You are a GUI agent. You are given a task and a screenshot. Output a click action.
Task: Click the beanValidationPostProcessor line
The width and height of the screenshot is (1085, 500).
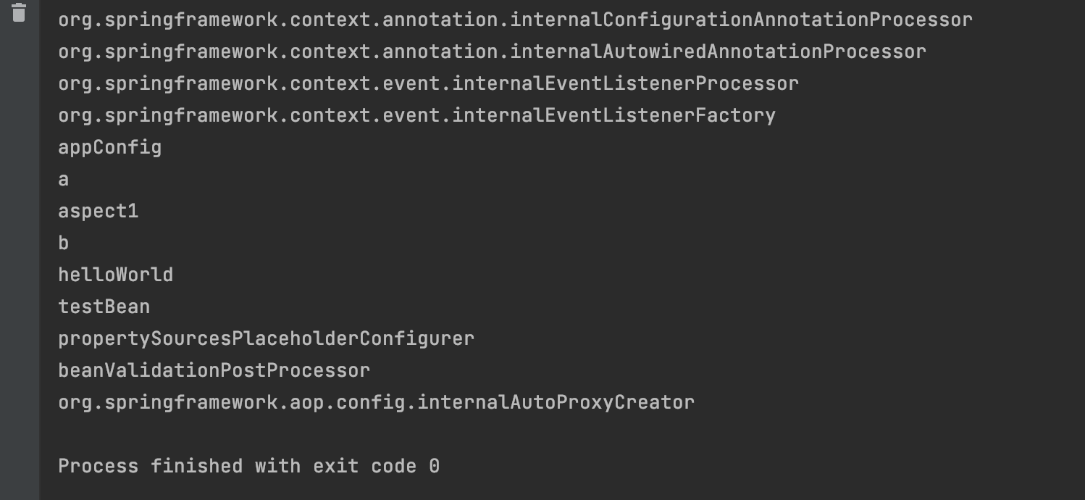[x=214, y=371]
